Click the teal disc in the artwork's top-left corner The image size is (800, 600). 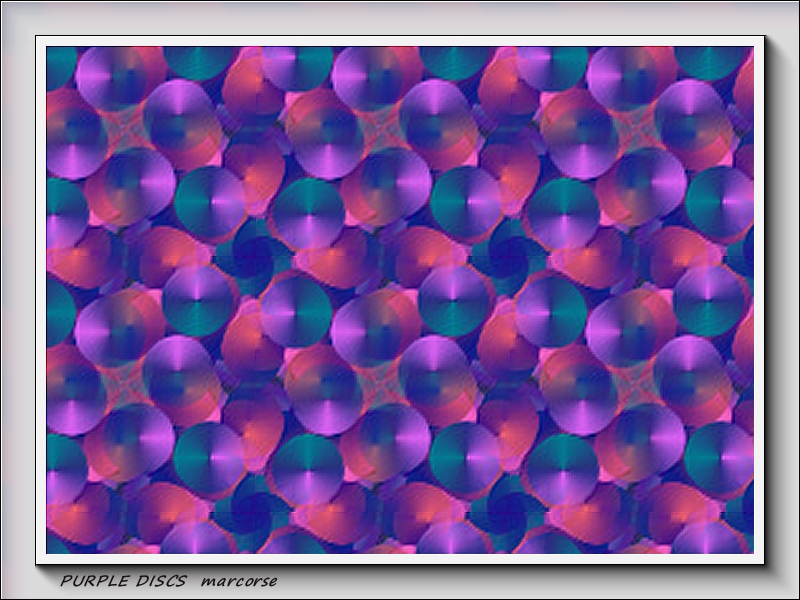tap(58, 66)
